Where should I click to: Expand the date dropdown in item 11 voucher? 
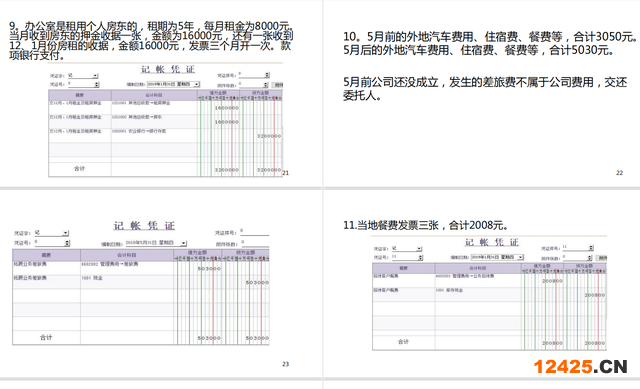(x=520, y=257)
